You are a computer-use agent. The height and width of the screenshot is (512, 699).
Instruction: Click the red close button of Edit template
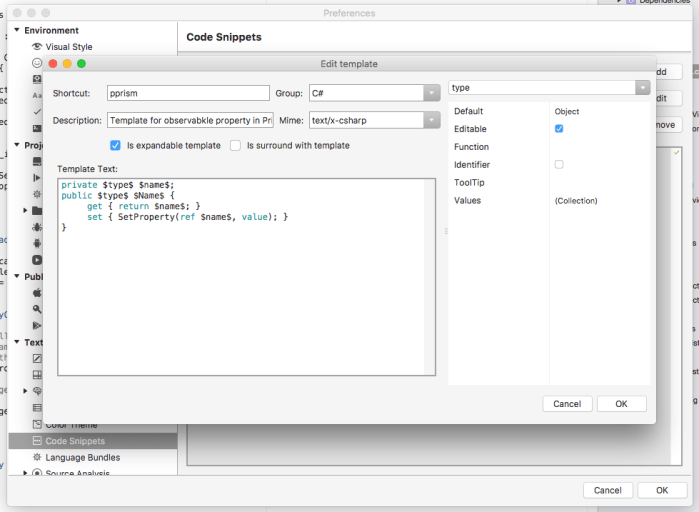(53, 64)
